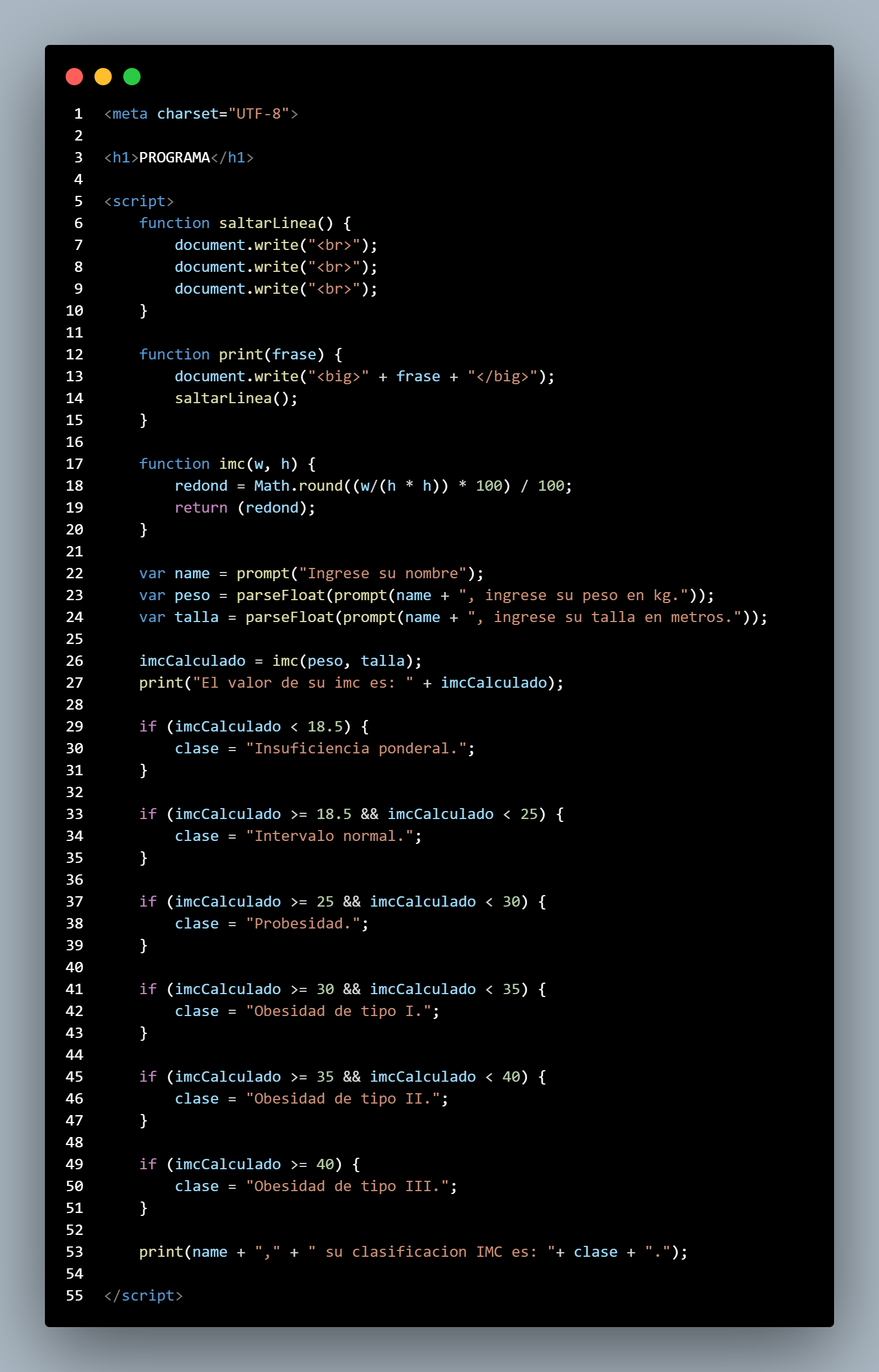Click the meta charset="UTF-8" line
879x1372 pixels.
(x=201, y=114)
